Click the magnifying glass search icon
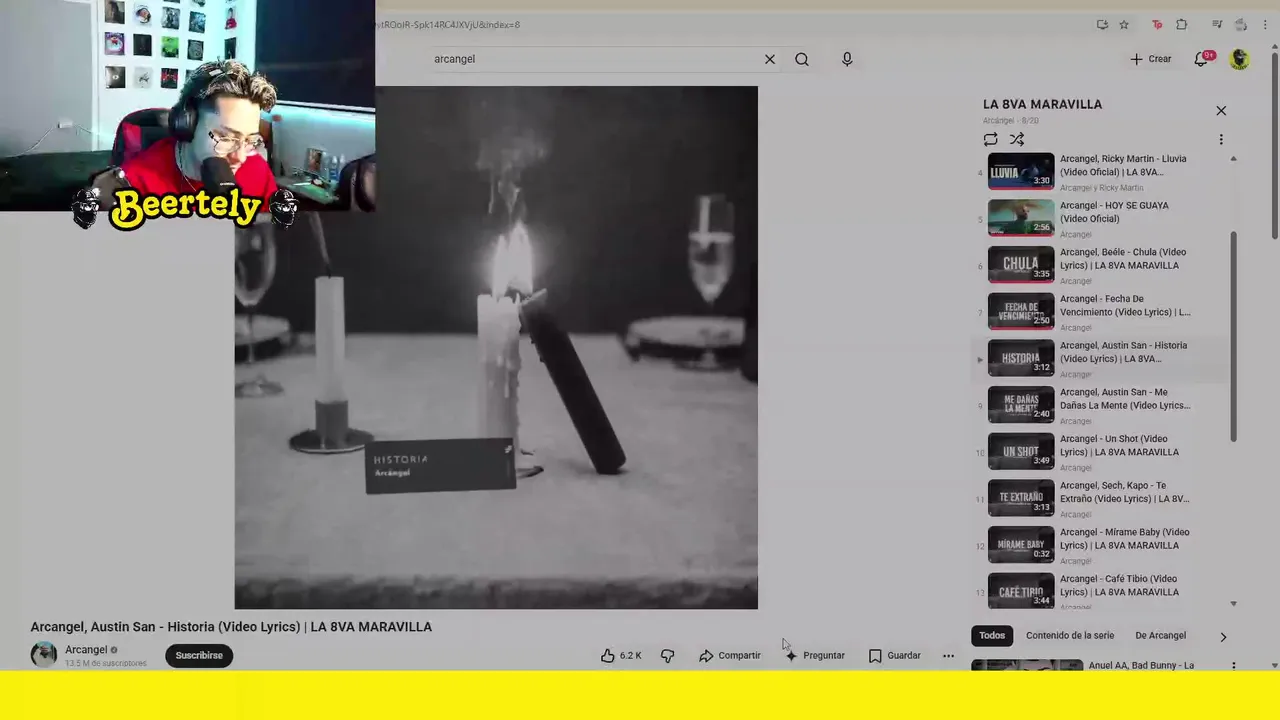Viewport: 1280px width, 720px height. (x=802, y=59)
